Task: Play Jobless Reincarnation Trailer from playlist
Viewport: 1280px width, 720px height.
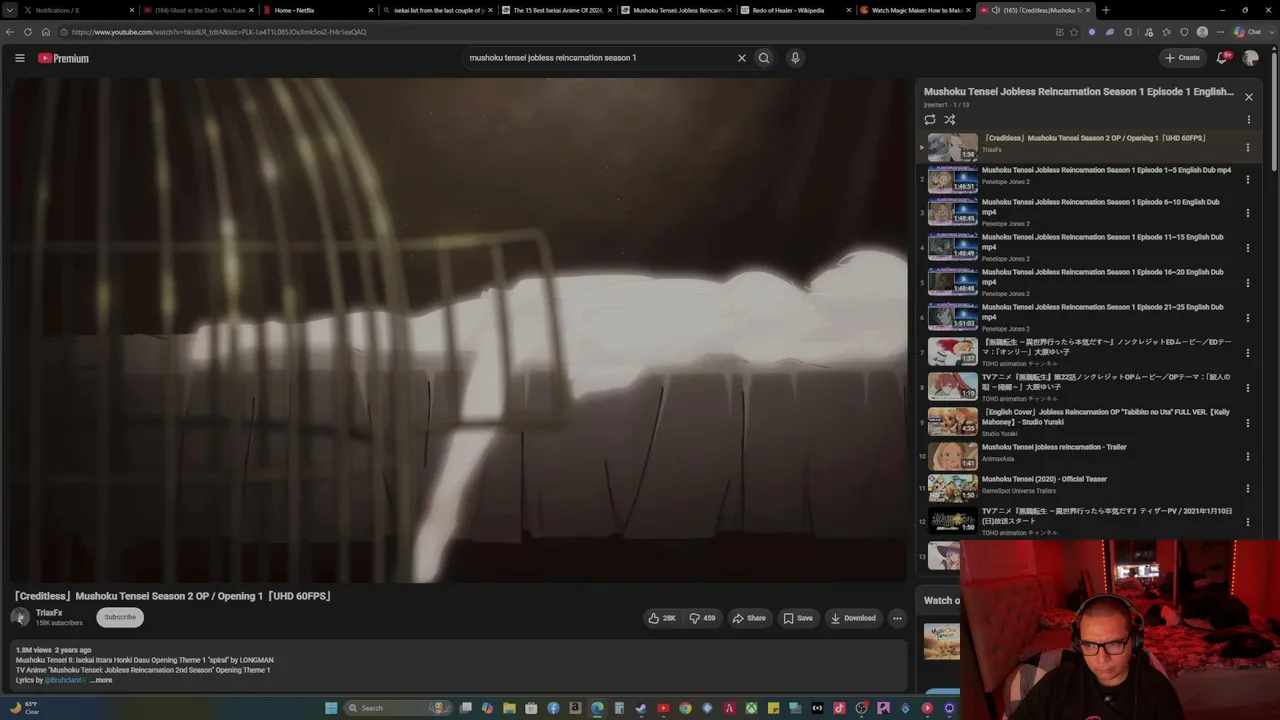Action: coord(953,456)
